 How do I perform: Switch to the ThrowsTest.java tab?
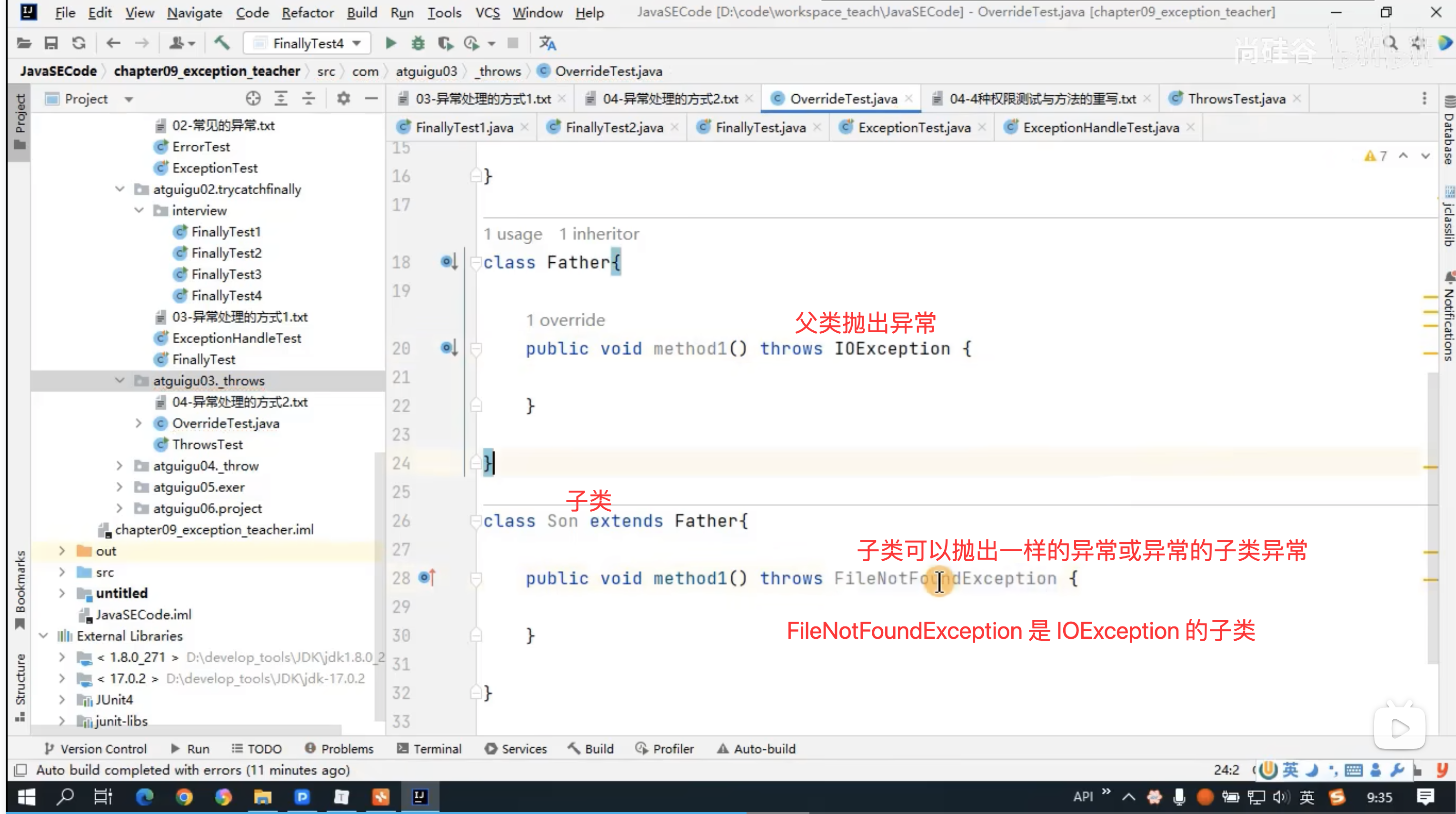point(1236,99)
